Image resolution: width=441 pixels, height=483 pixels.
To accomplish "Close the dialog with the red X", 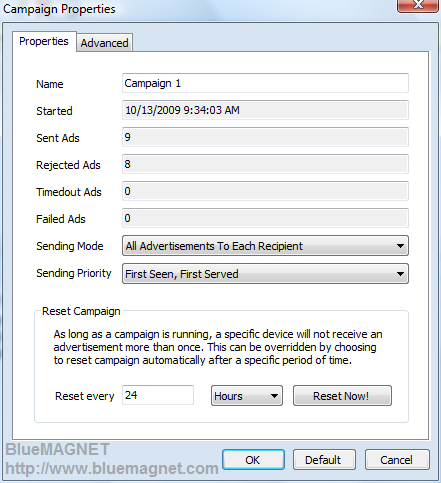I will (418, 6).
